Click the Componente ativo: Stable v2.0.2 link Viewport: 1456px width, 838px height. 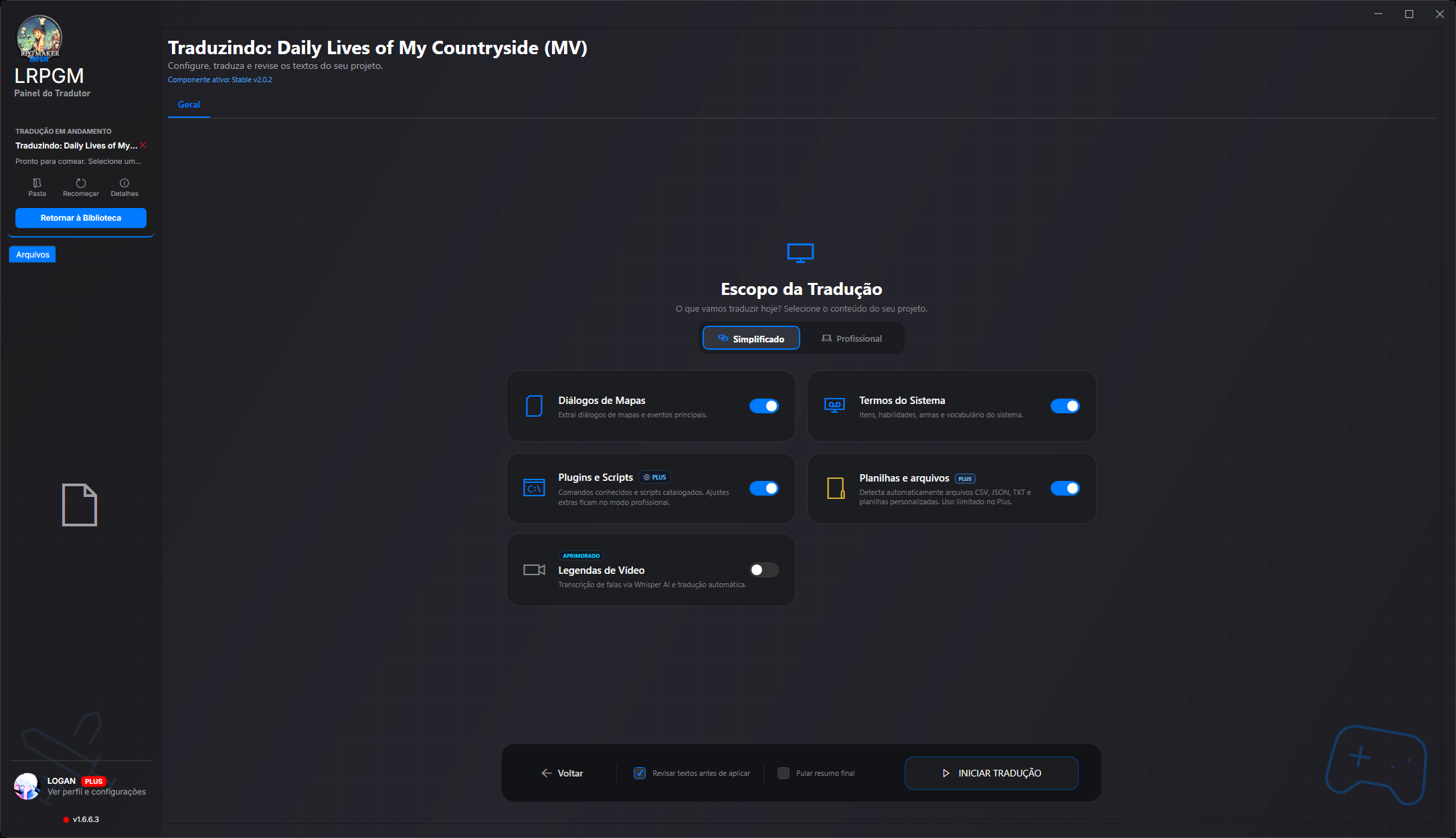[220, 80]
